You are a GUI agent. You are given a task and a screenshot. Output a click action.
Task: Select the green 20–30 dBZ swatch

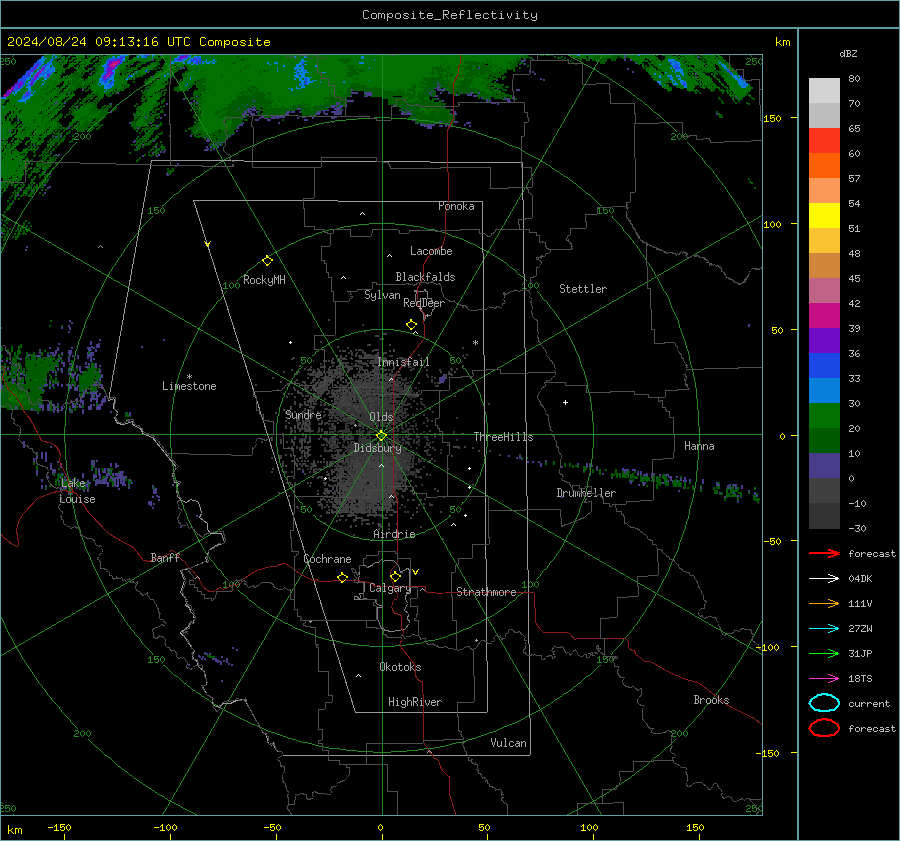click(x=824, y=416)
